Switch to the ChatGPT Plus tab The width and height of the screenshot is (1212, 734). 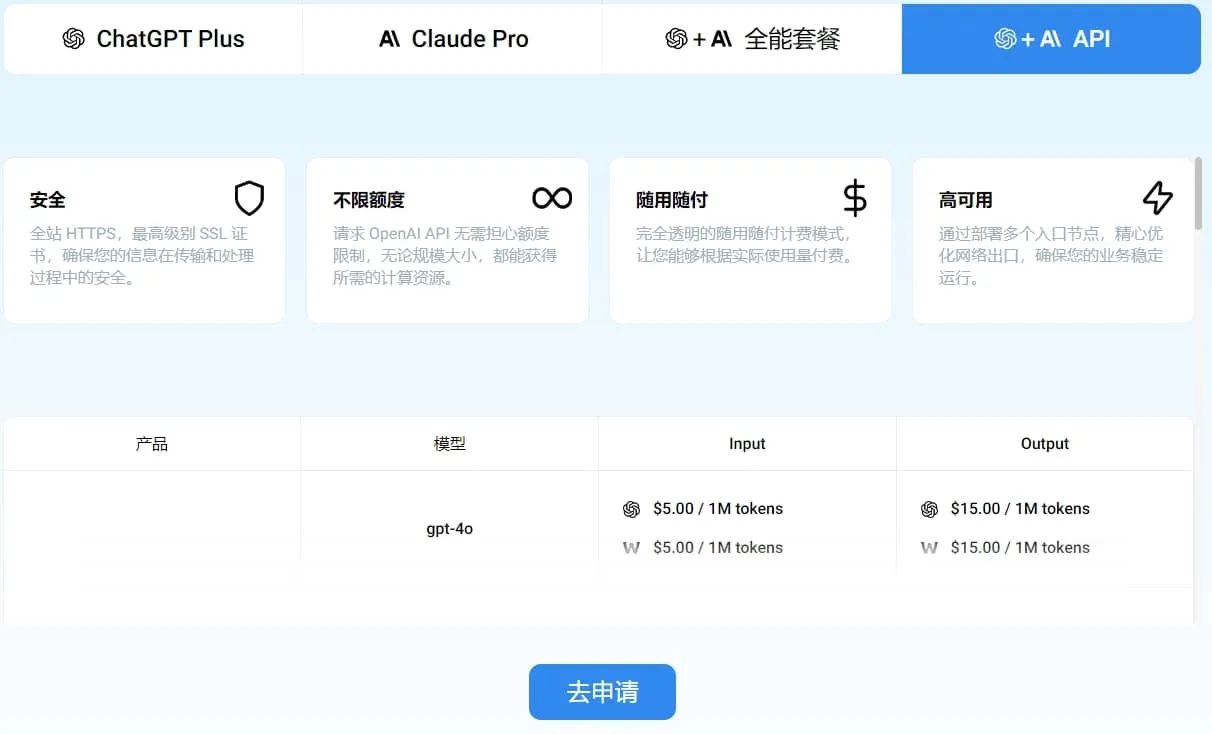(153, 39)
